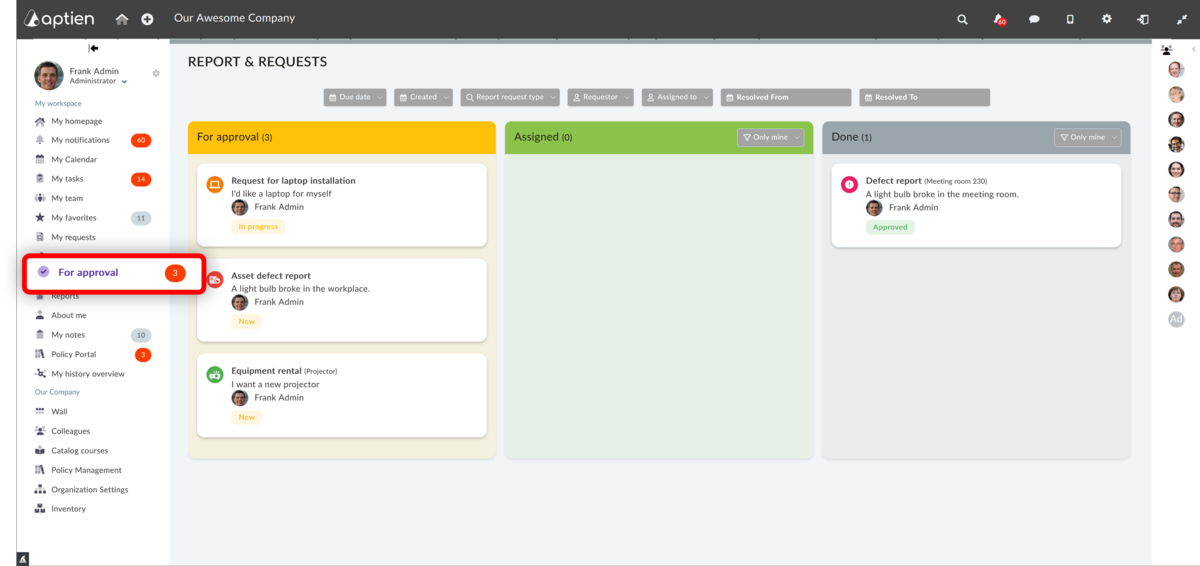Toggle Only mine filter in Assigned column
This screenshot has width=1200, height=566.
(x=769, y=137)
